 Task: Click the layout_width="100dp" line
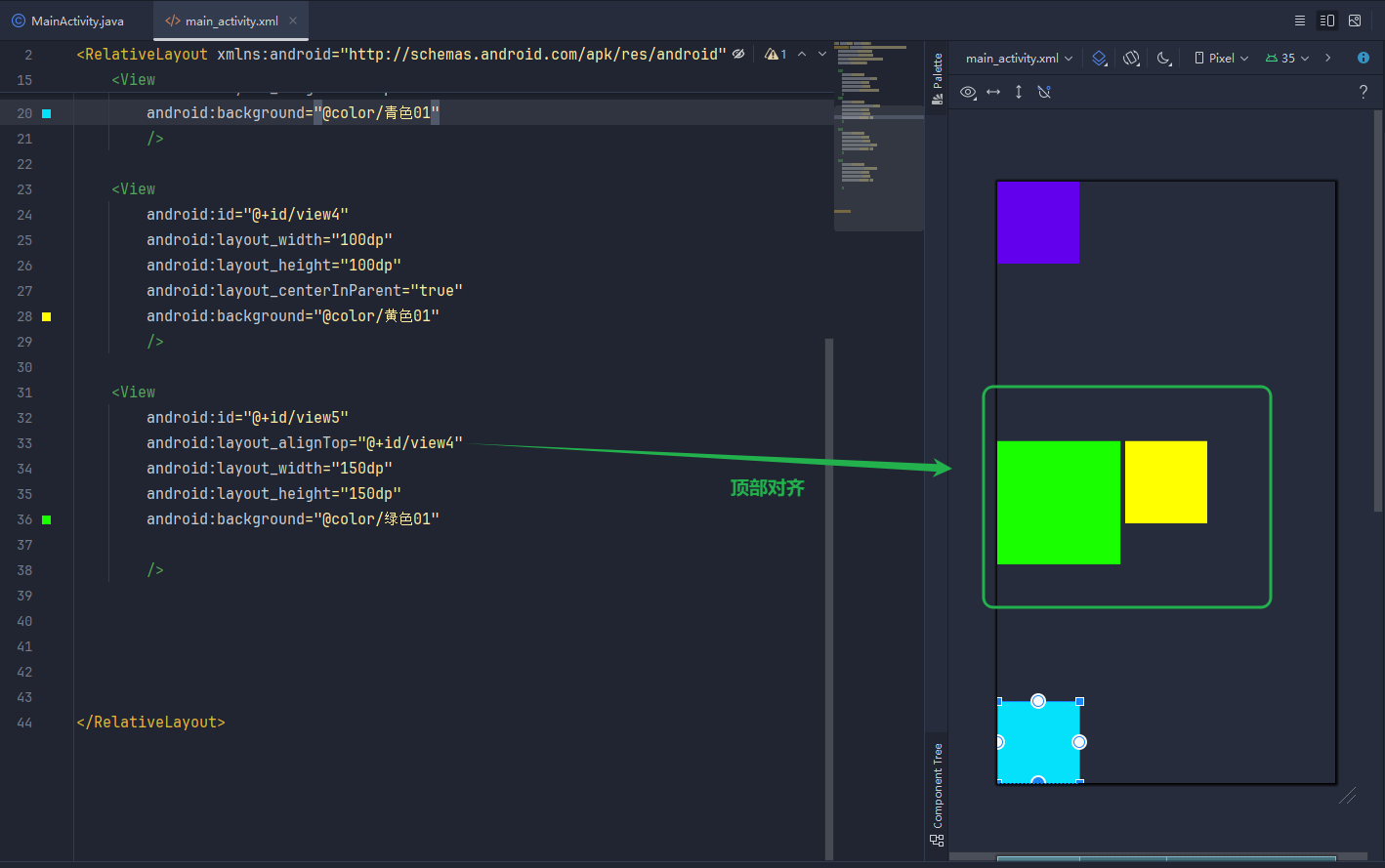tap(270, 240)
